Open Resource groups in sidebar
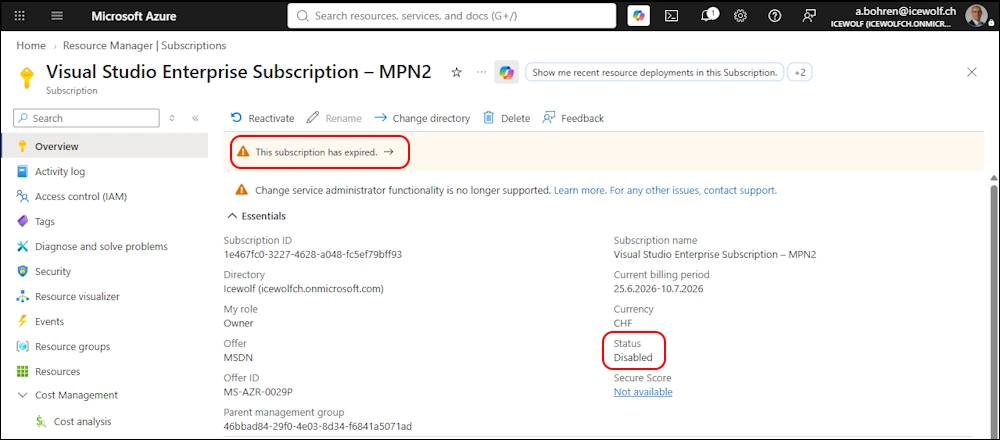 click(x=64, y=346)
